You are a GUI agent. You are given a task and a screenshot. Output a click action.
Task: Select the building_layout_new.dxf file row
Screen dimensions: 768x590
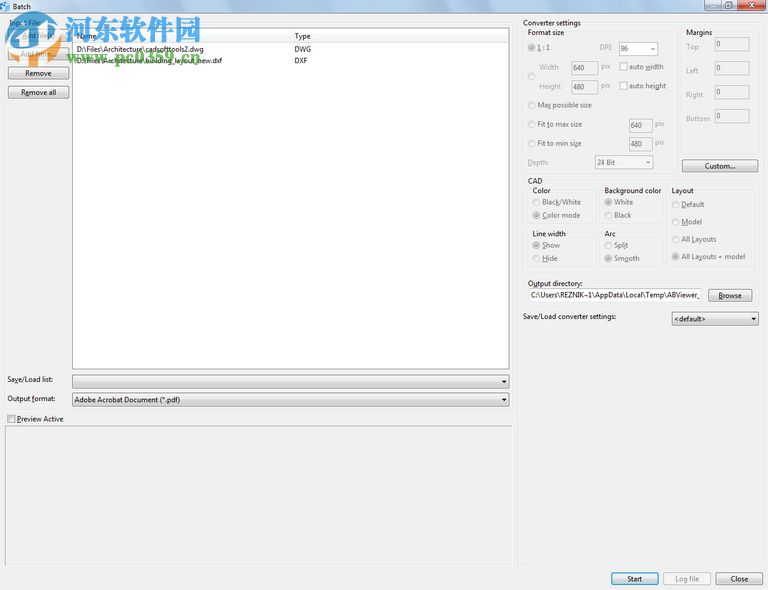point(290,61)
